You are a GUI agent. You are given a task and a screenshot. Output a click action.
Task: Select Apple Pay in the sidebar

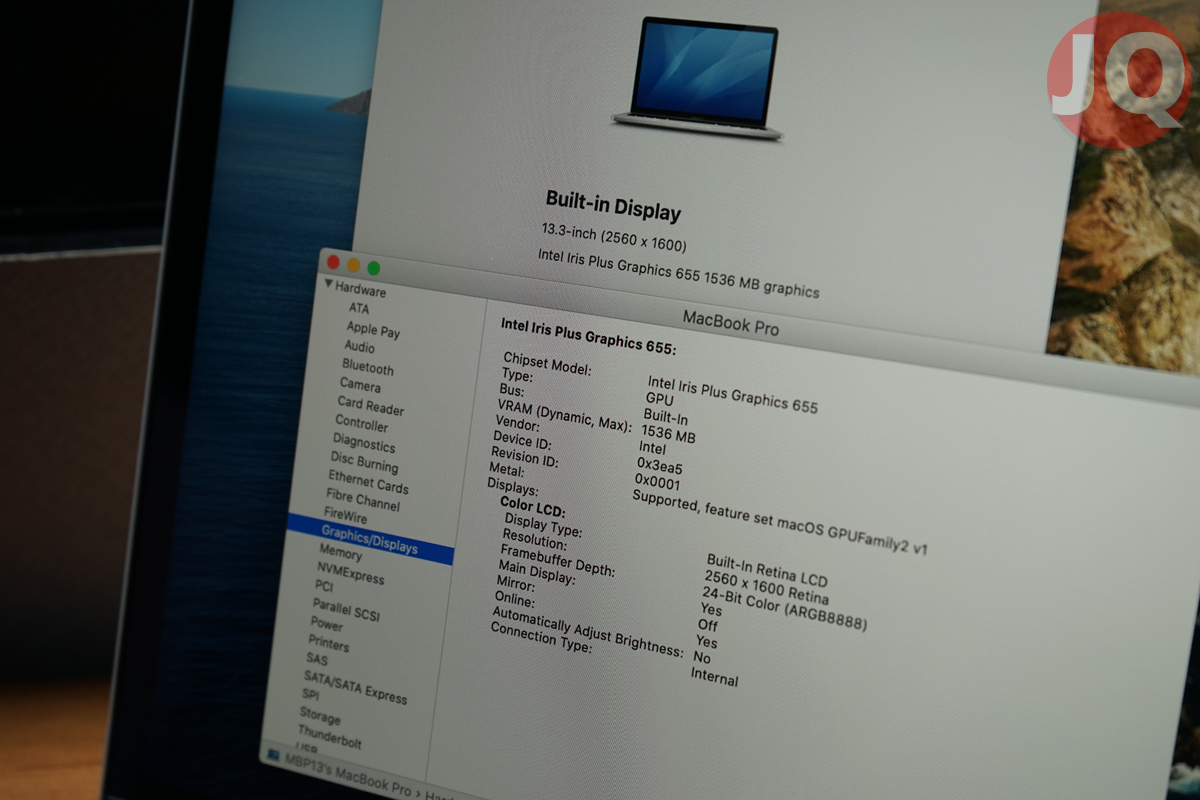[373, 330]
